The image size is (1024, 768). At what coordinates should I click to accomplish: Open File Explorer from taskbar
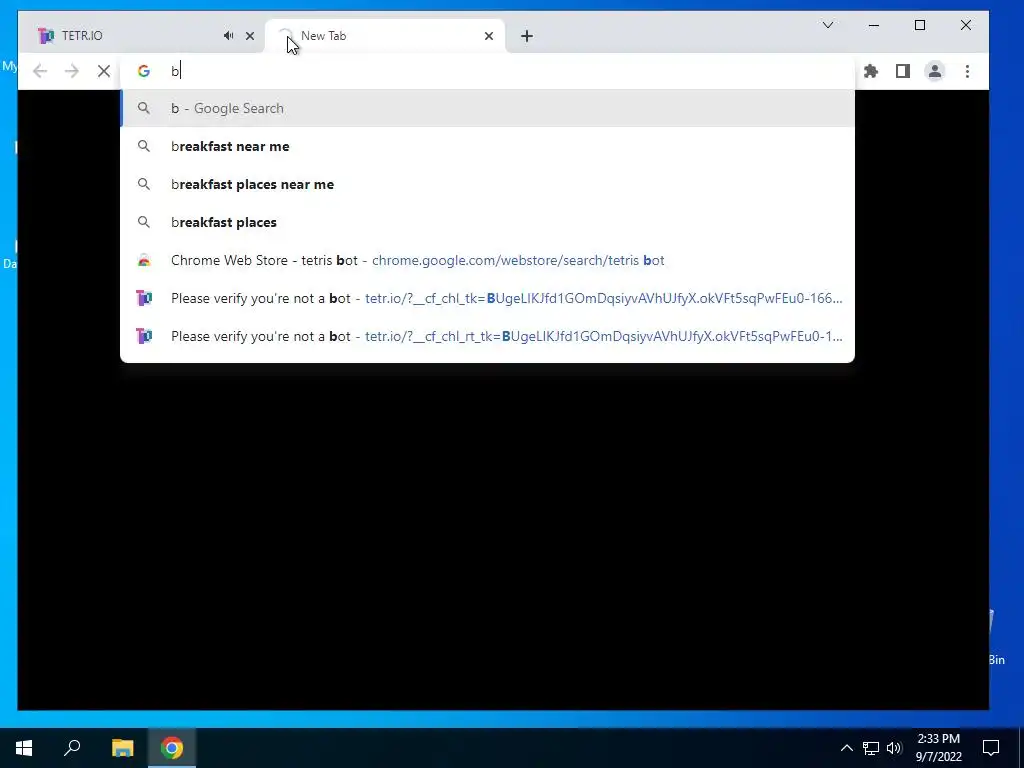coord(122,747)
